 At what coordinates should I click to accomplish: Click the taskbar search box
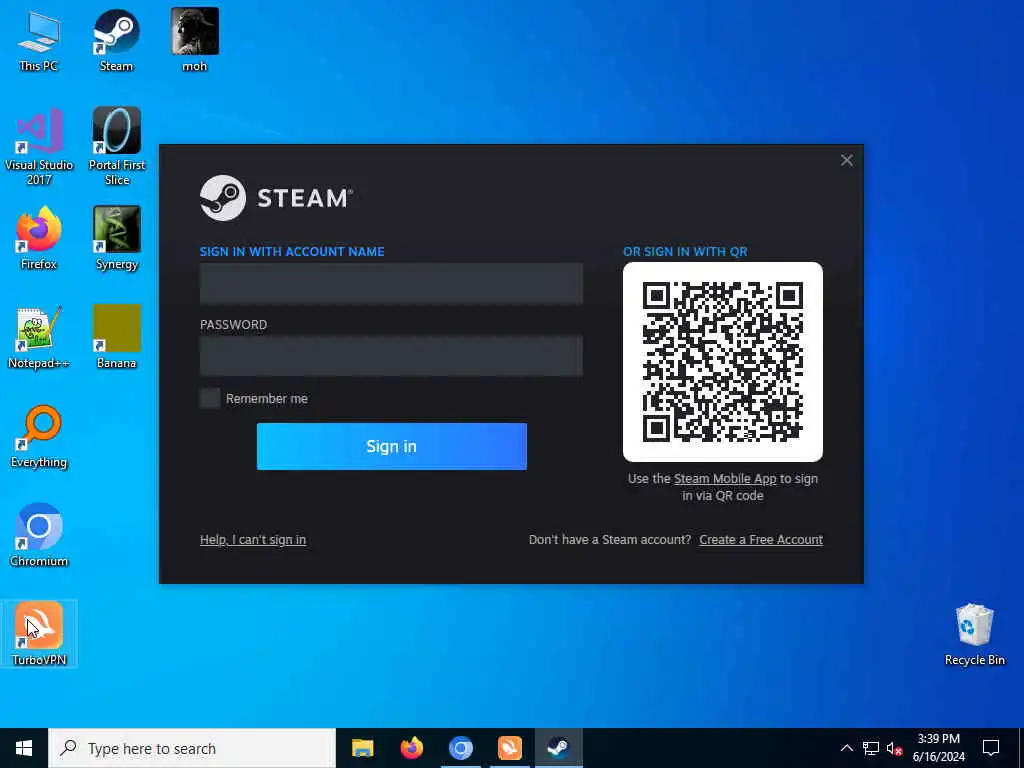click(192, 748)
